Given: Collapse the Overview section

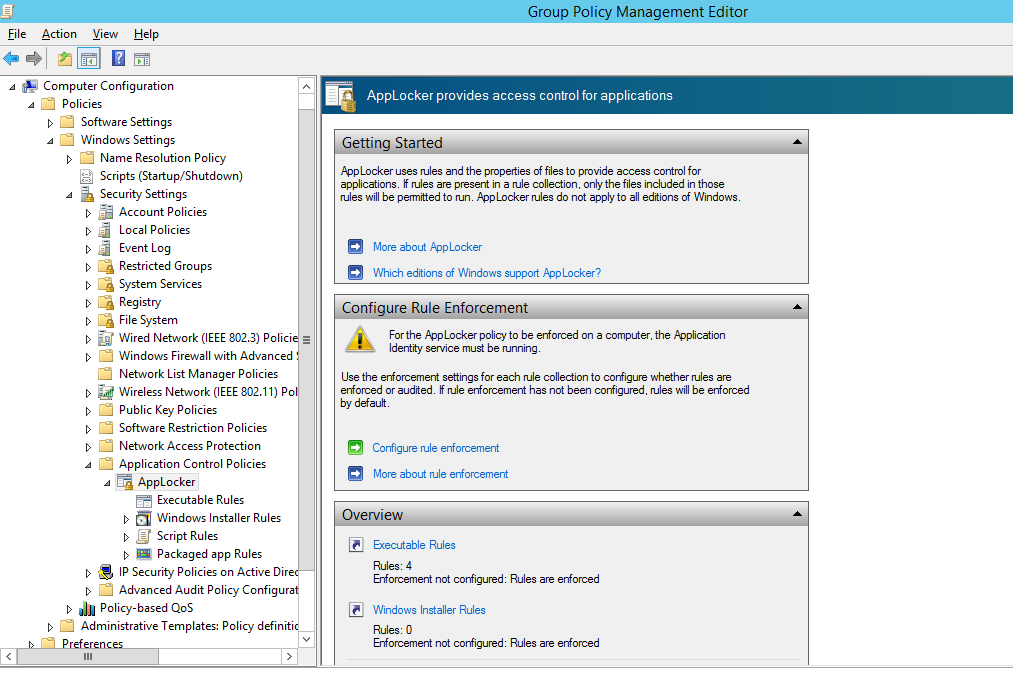Looking at the screenshot, I should [x=797, y=514].
